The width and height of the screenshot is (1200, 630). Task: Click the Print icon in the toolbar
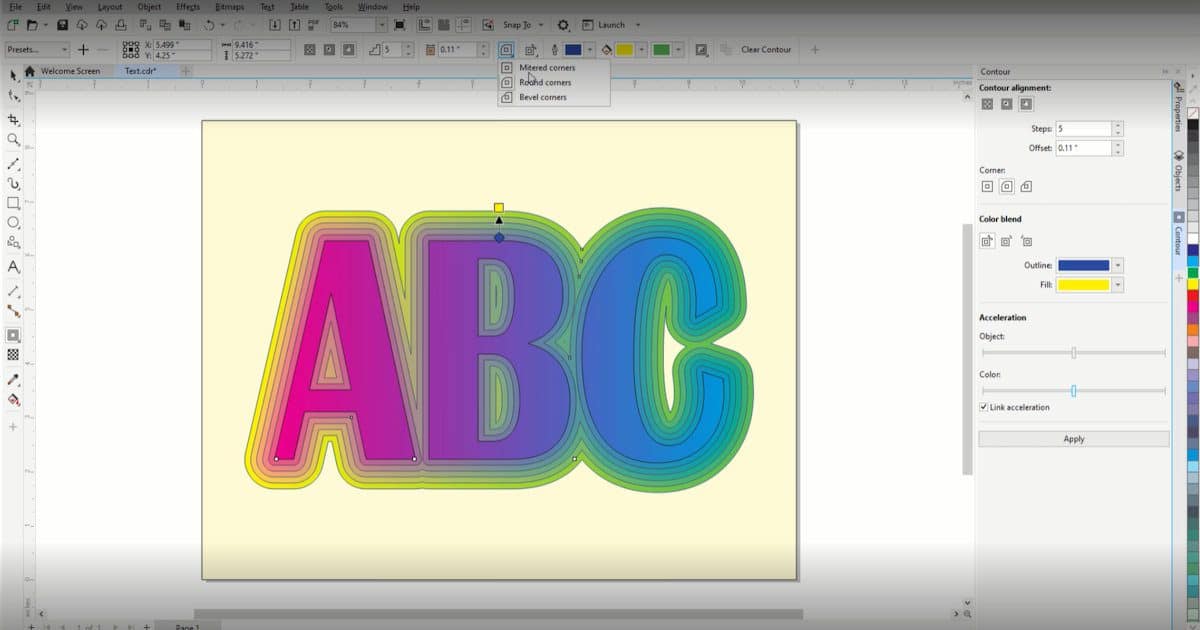point(120,25)
